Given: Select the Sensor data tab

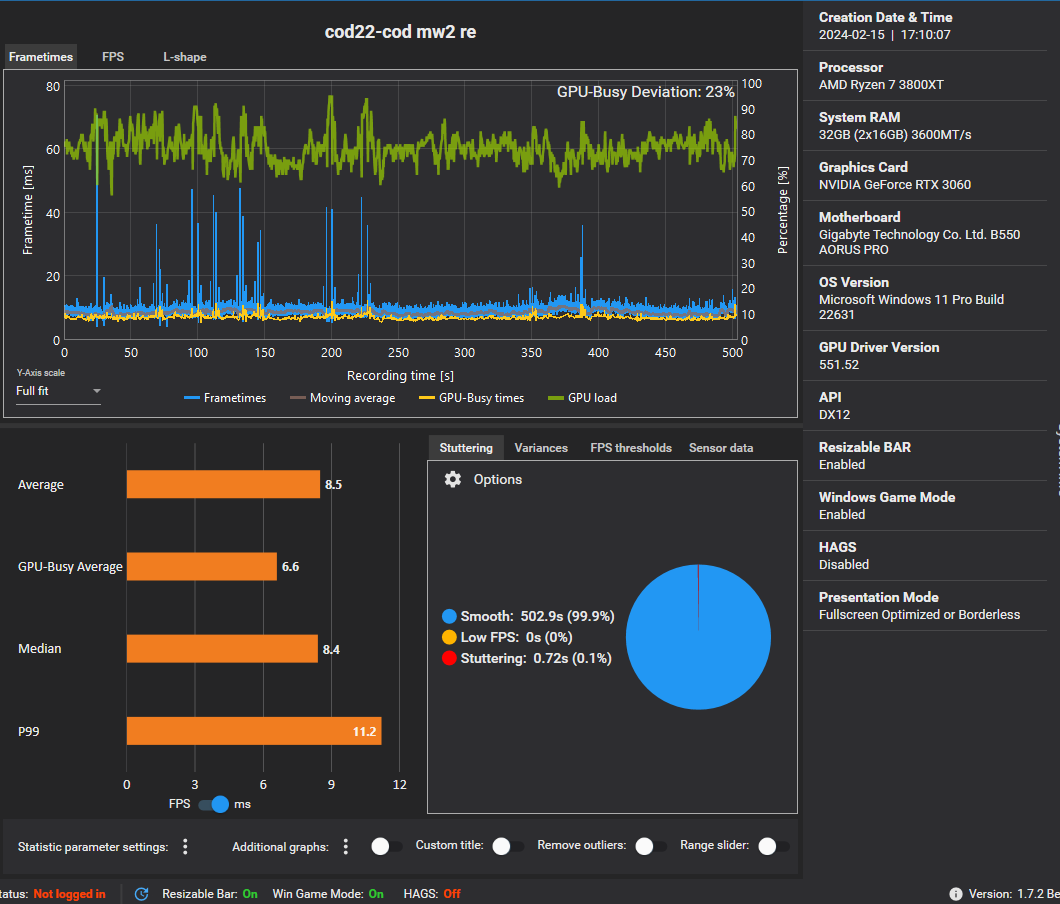Looking at the screenshot, I should (721, 448).
